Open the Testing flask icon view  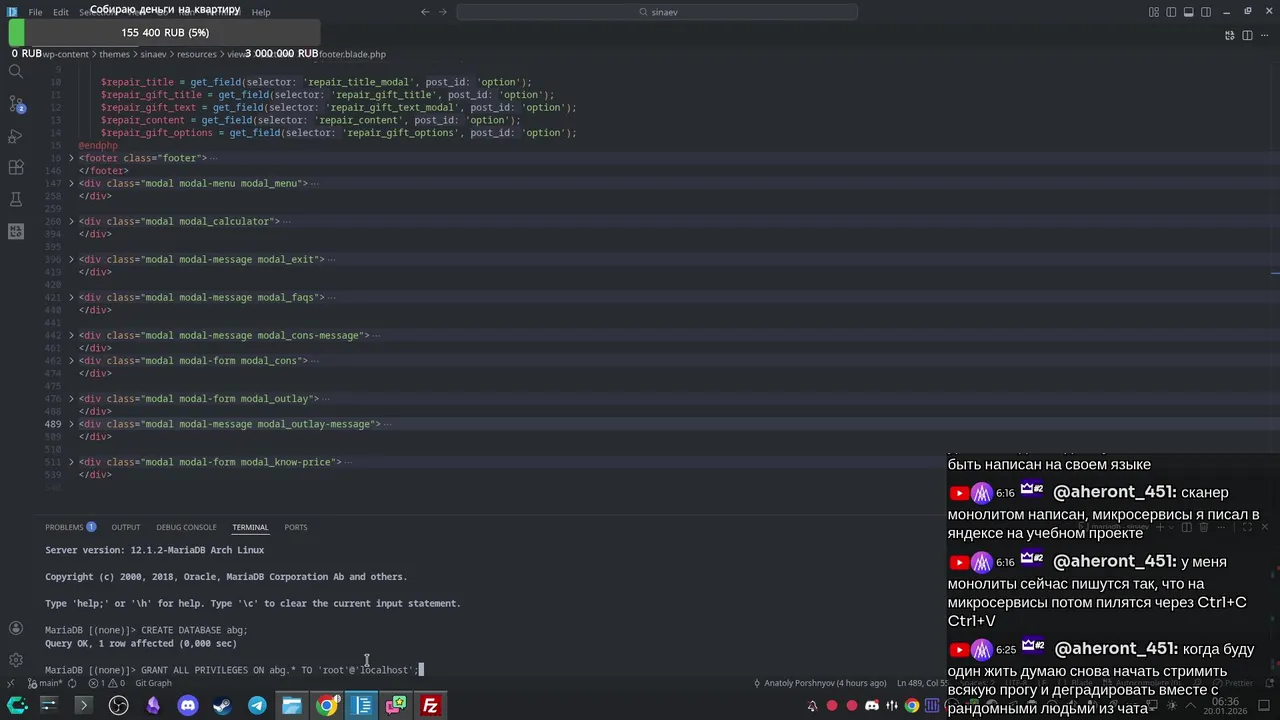tap(16, 199)
